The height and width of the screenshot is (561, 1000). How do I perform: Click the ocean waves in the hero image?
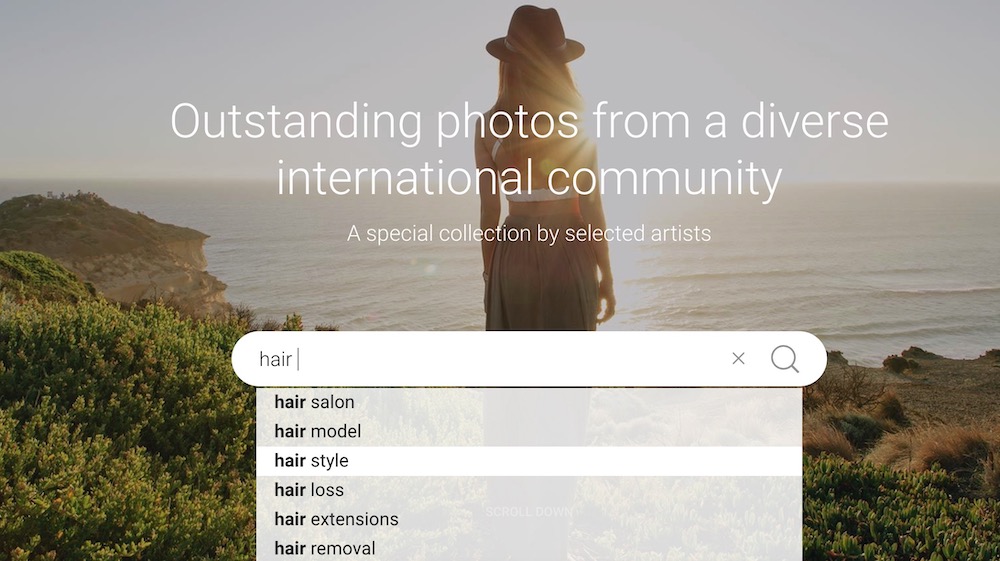[x=800, y=270]
